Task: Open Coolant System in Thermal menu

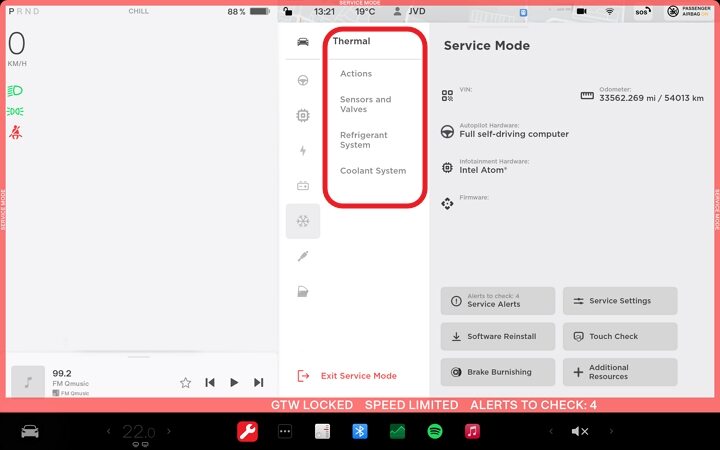Action: (373, 171)
